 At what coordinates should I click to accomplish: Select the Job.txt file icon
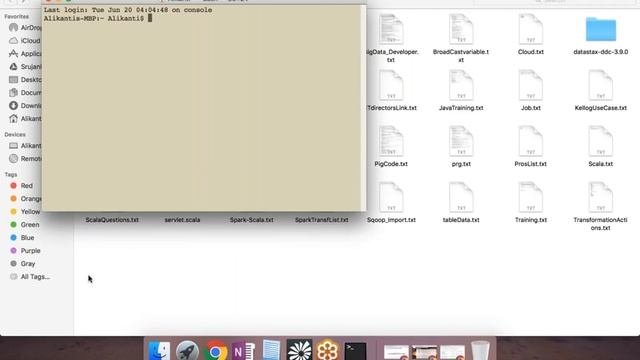point(531,85)
